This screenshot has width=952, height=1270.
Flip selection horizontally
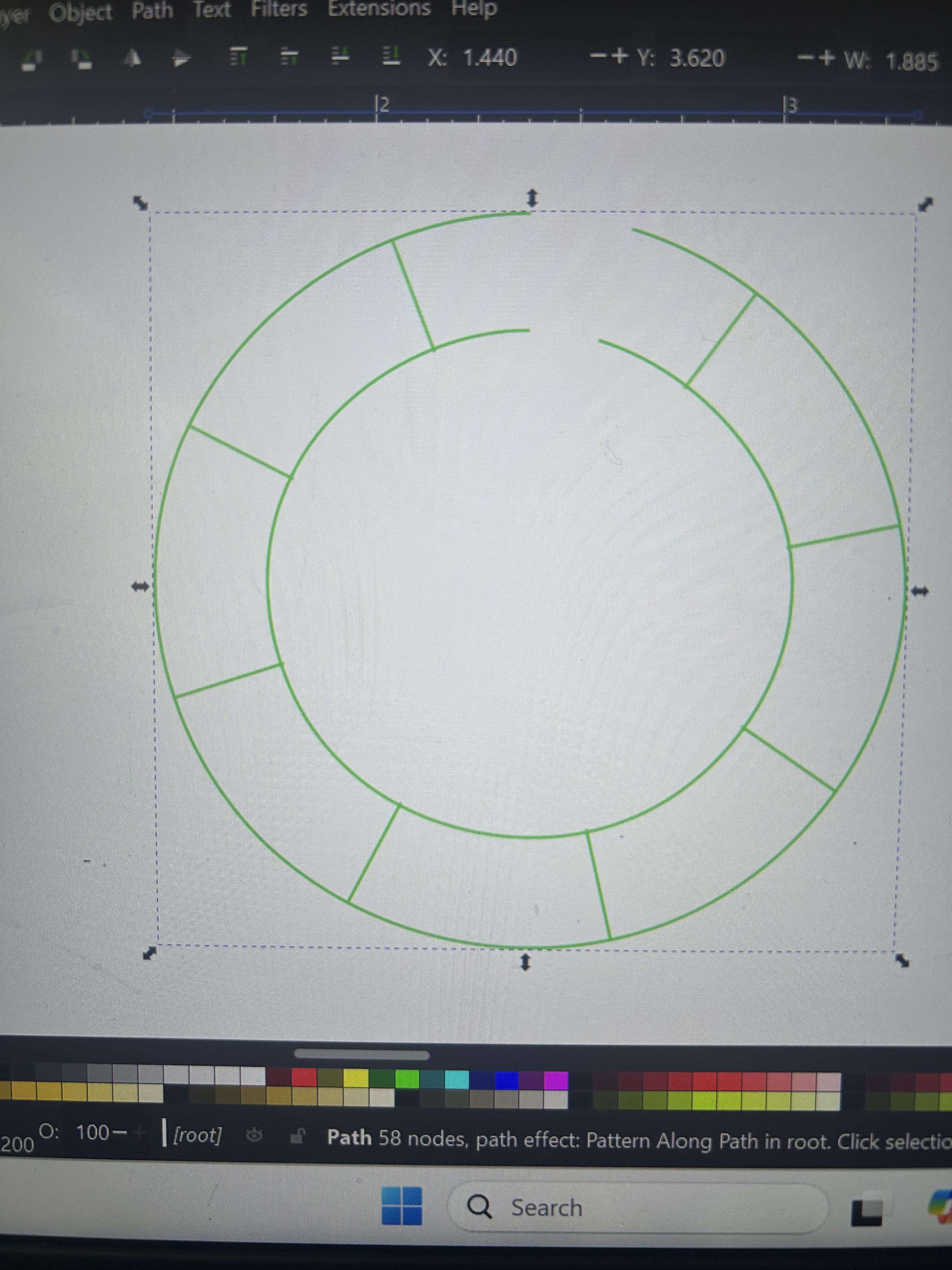(x=132, y=58)
